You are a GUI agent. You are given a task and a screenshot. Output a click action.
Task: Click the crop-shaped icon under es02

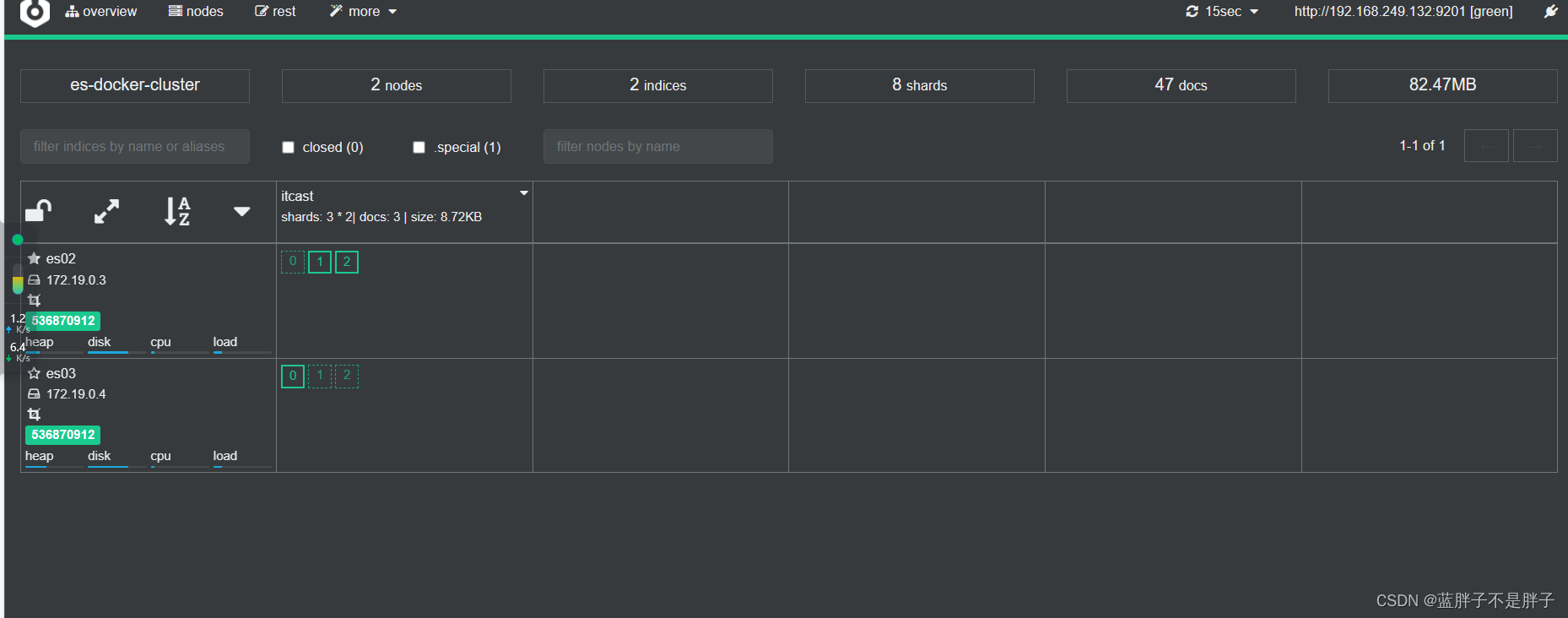pyautogui.click(x=34, y=301)
